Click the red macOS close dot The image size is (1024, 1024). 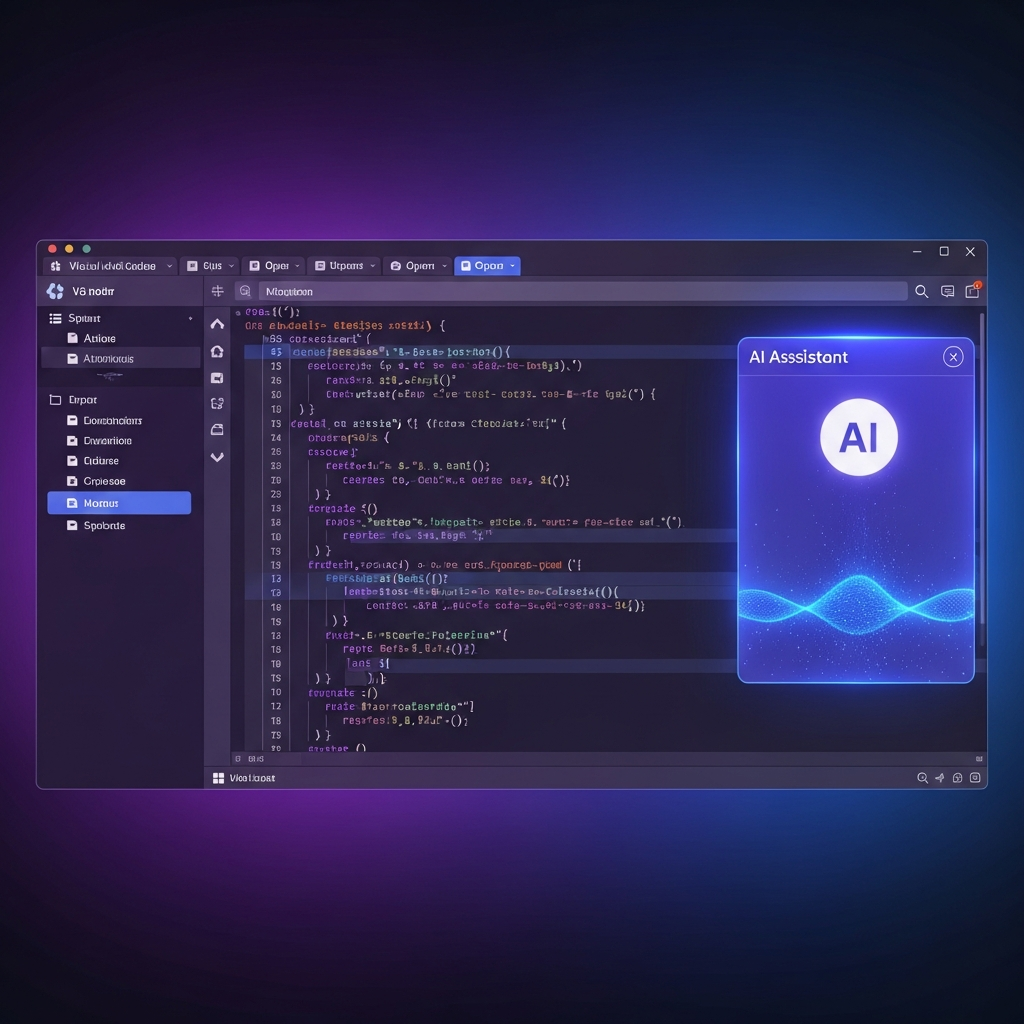(52, 249)
